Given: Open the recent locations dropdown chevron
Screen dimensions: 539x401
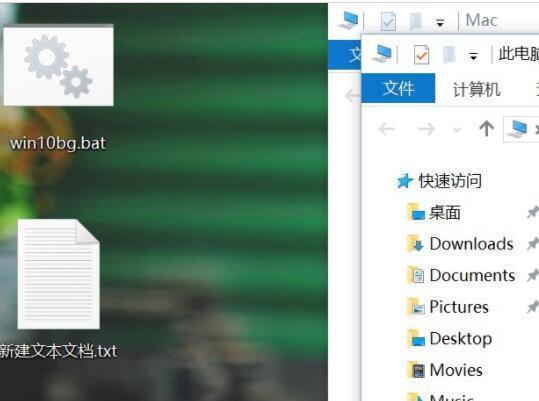Looking at the screenshot, I should point(456,130).
